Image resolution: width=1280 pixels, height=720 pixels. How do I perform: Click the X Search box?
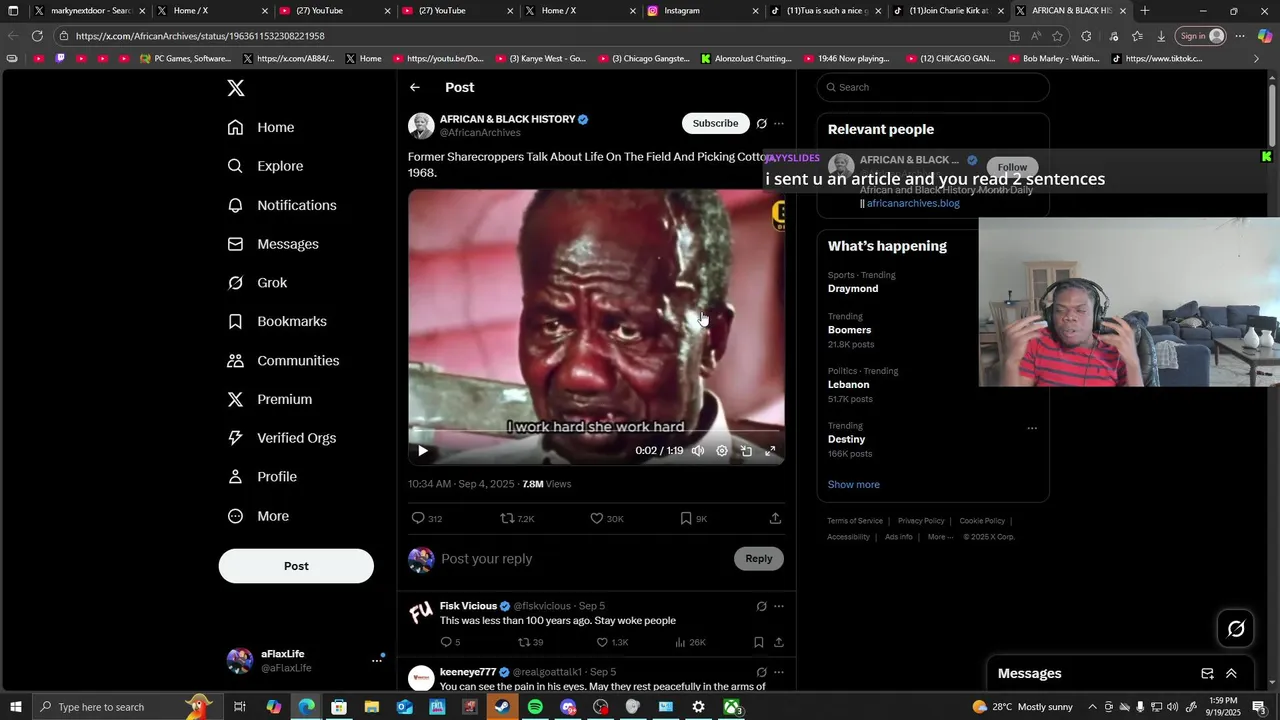[x=933, y=87]
